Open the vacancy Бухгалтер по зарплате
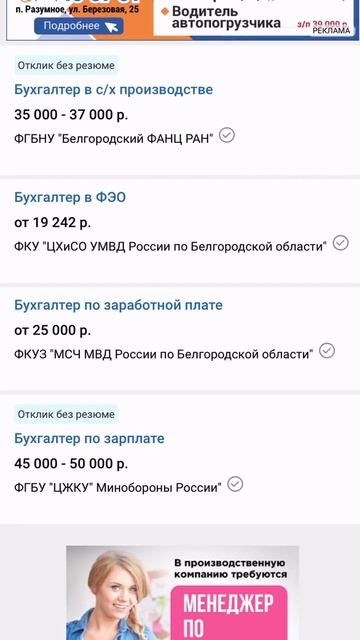Image resolution: width=360 pixels, height=640 pixels. click(x=89, y=438)
